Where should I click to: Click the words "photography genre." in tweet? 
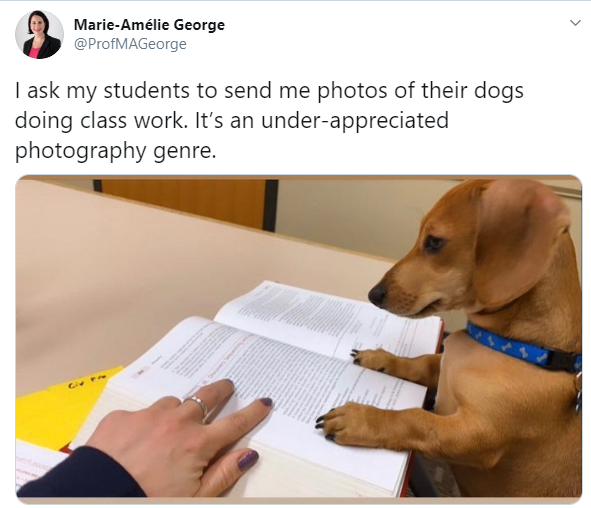pyautogui.click(x=116, y=151)
